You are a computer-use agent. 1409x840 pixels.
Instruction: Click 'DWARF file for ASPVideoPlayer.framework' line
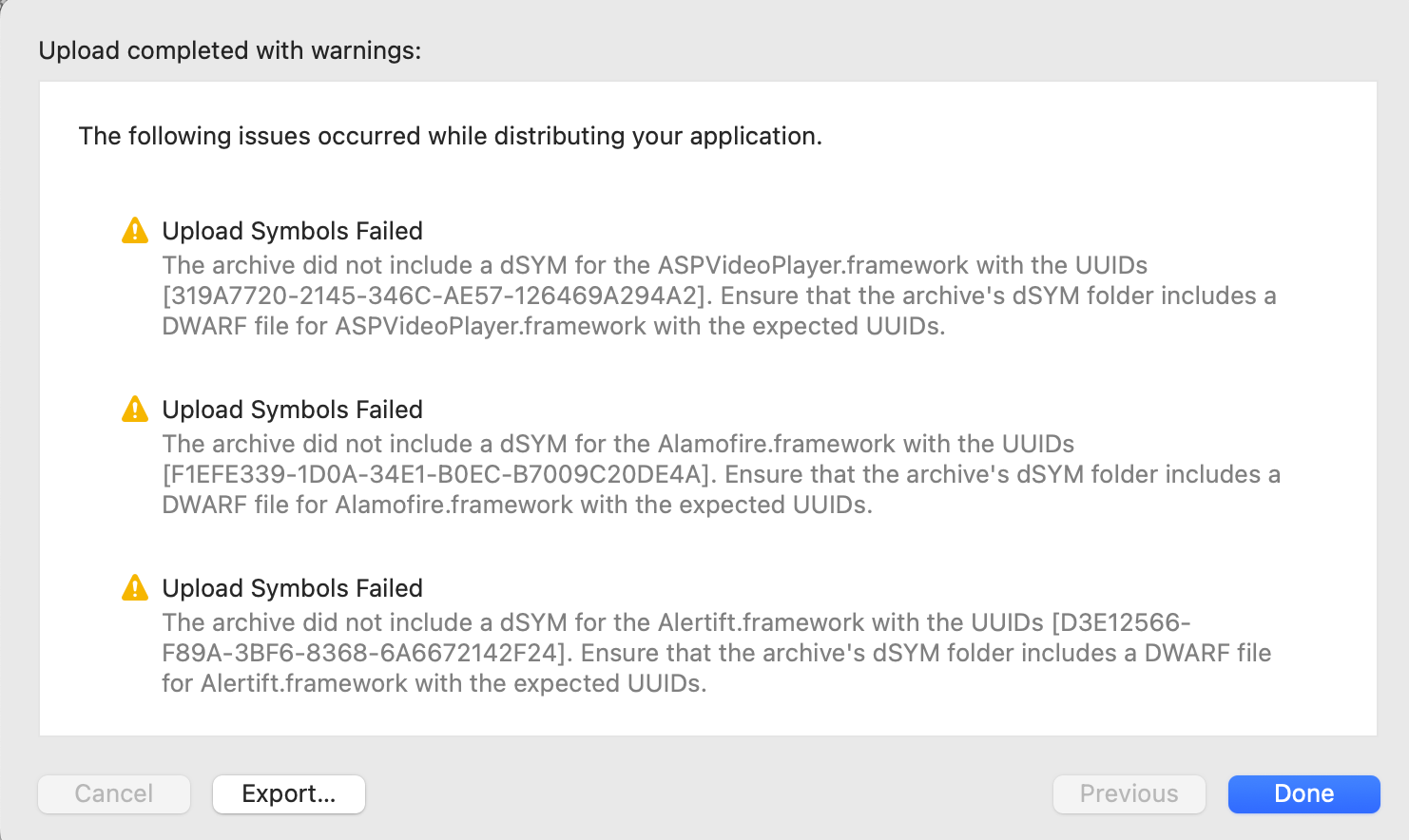click(553, 326)
